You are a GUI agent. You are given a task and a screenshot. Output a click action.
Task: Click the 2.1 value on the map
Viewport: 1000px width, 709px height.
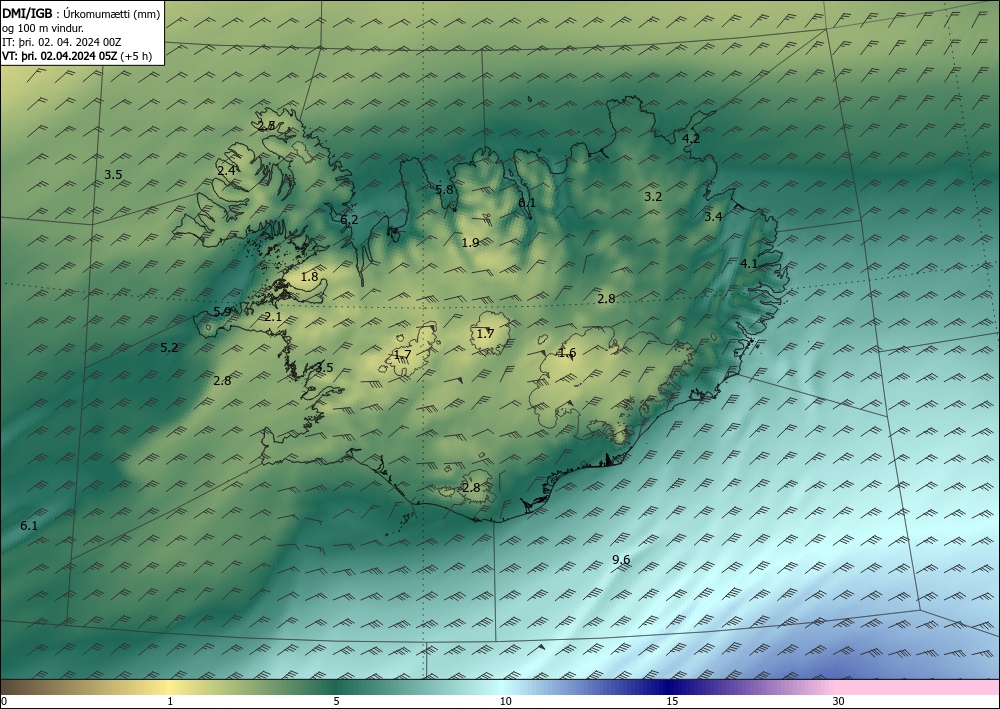point(273,316)
